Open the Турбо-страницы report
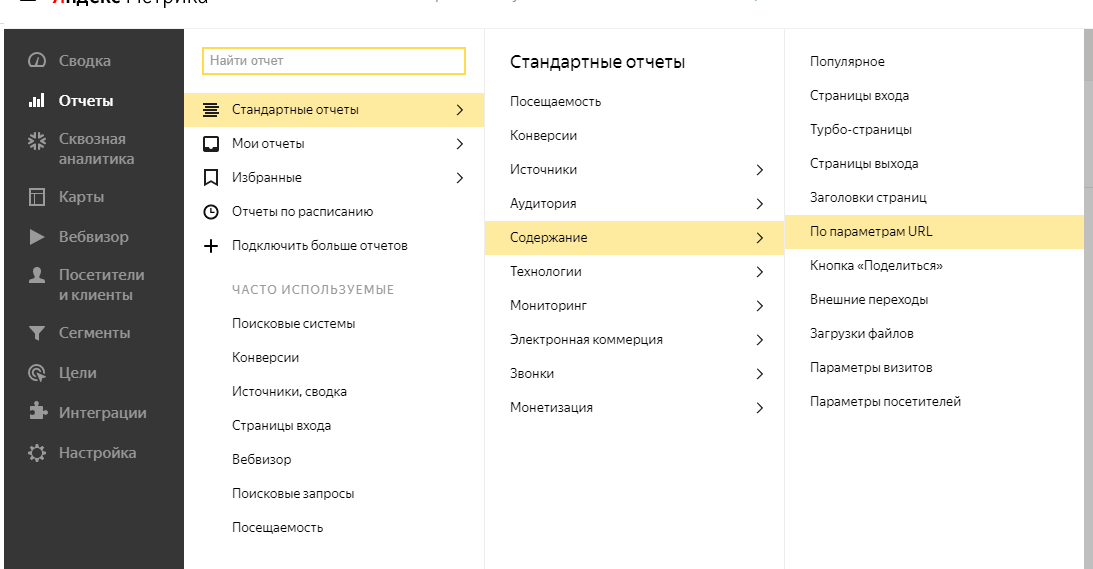The height and width of the screenshot is (569, 1093). [861, 130]
